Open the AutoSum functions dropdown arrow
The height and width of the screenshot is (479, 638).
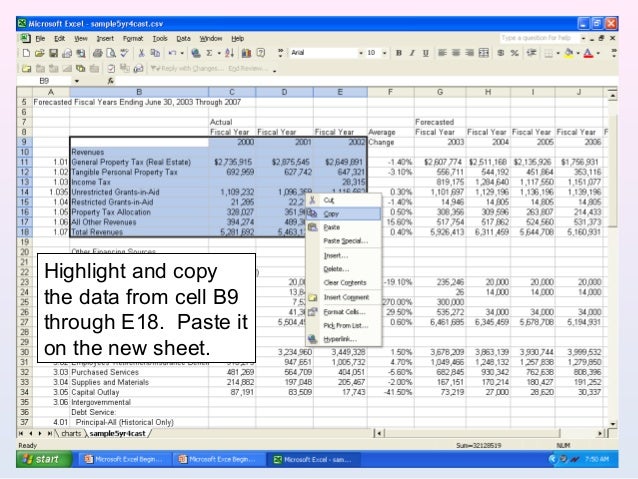coord(218,53)
